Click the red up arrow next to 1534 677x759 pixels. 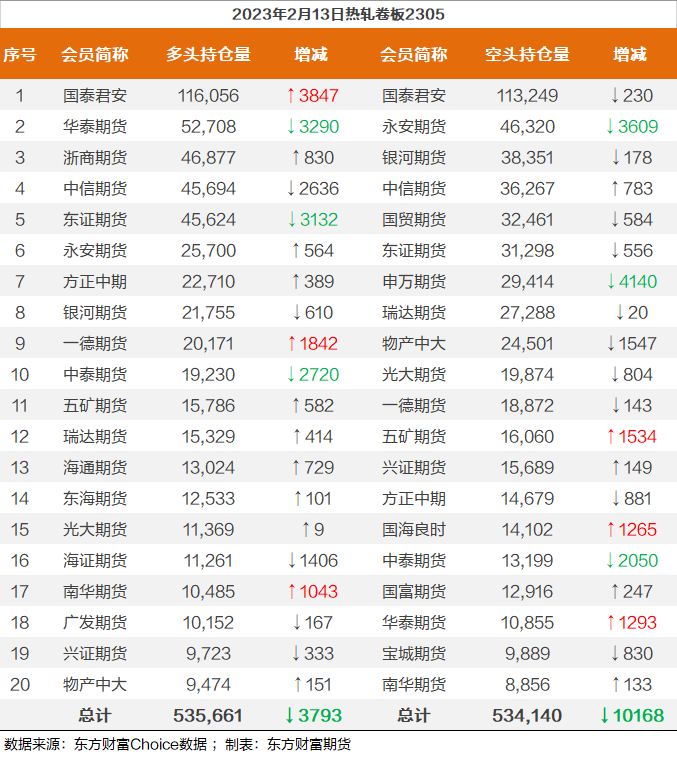[609, 437]
